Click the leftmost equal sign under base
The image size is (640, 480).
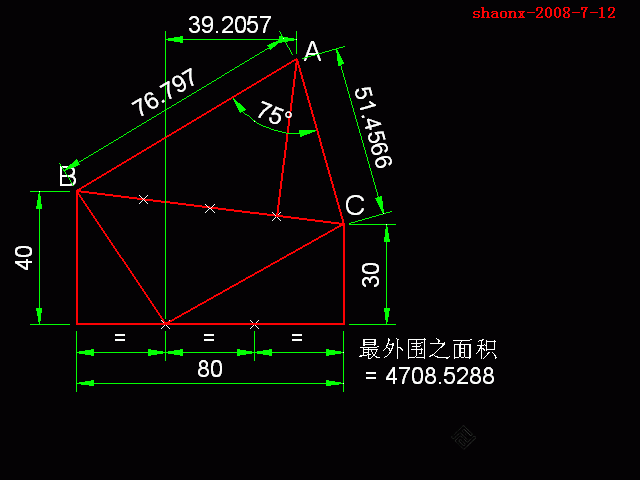tap(120, 338)
